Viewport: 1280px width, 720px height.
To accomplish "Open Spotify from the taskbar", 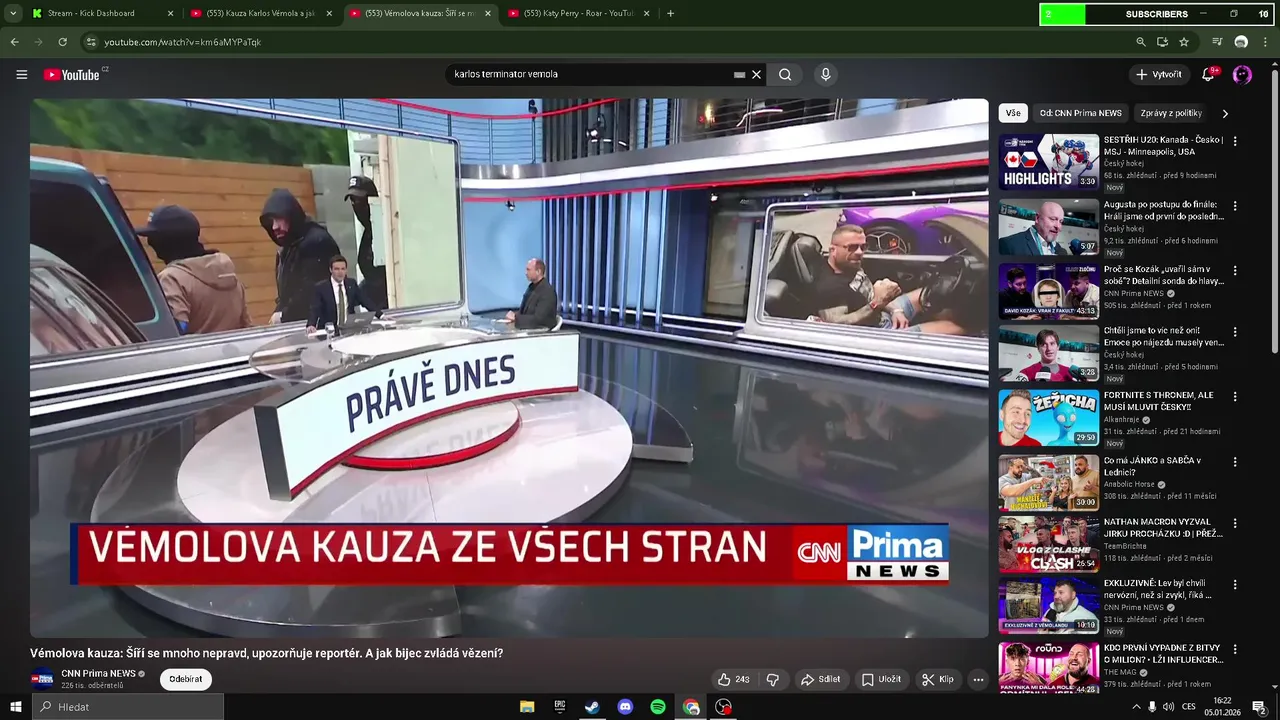I will point(658,707).
